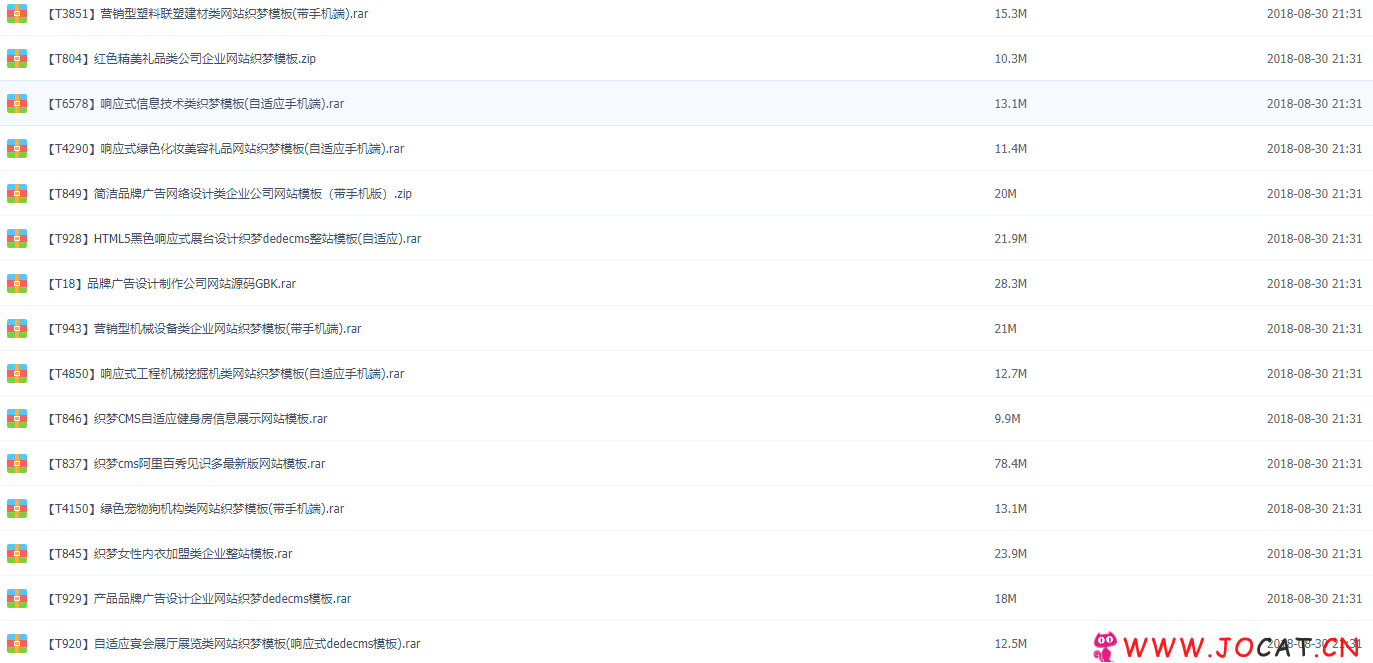This screenshot has width=1373, height=663.
Task: Select the archive icon for T4850 file
Action: [x=17, y=374]
